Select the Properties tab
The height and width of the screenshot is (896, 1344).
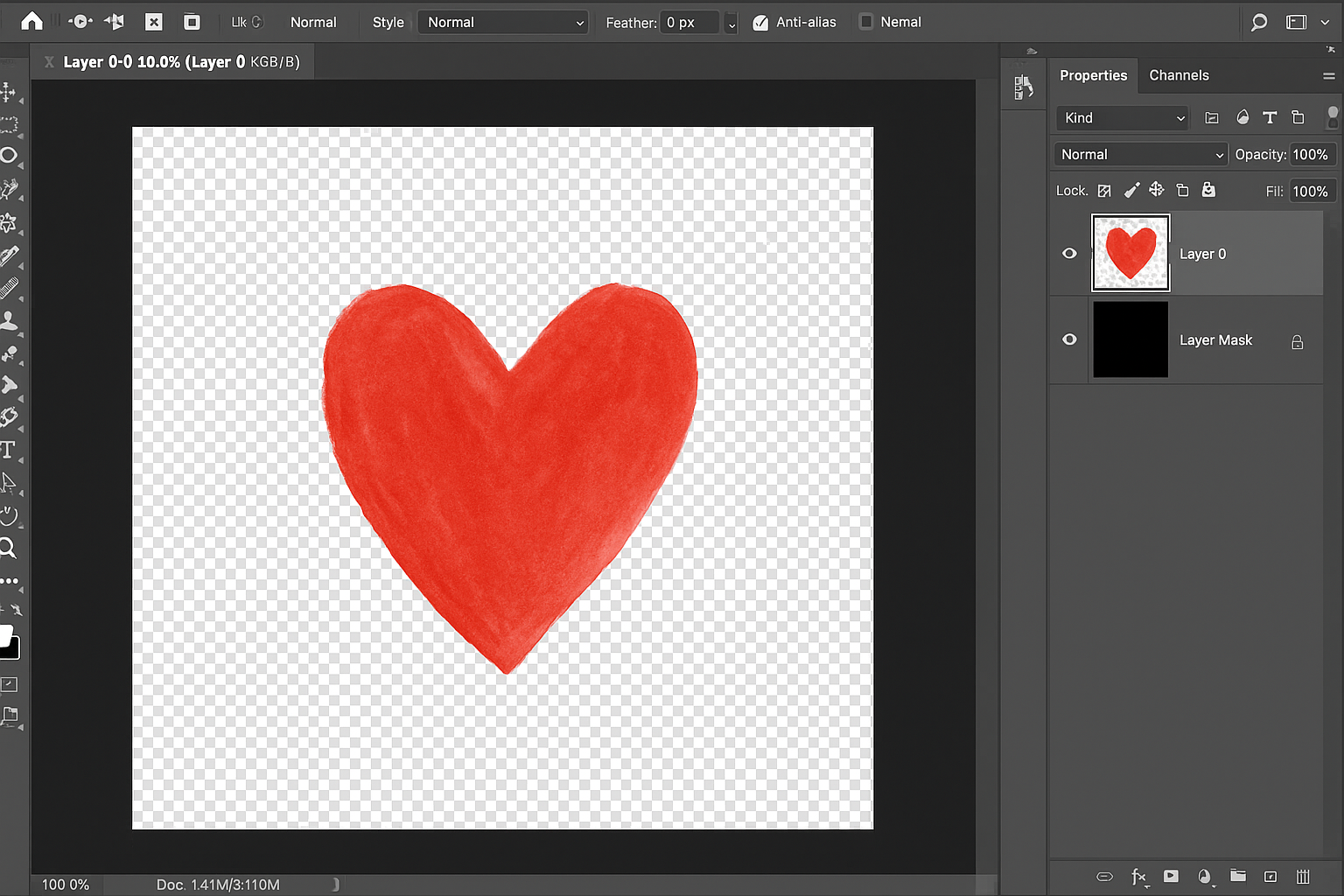1093,75
